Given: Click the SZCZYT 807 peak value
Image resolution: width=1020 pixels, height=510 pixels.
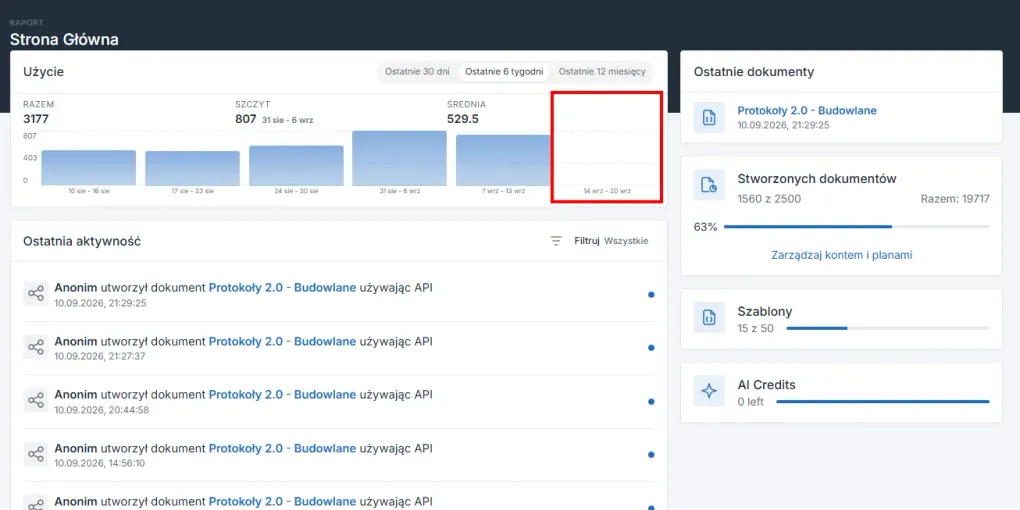Looking at the screenshot, I should [x=245, y=119].
